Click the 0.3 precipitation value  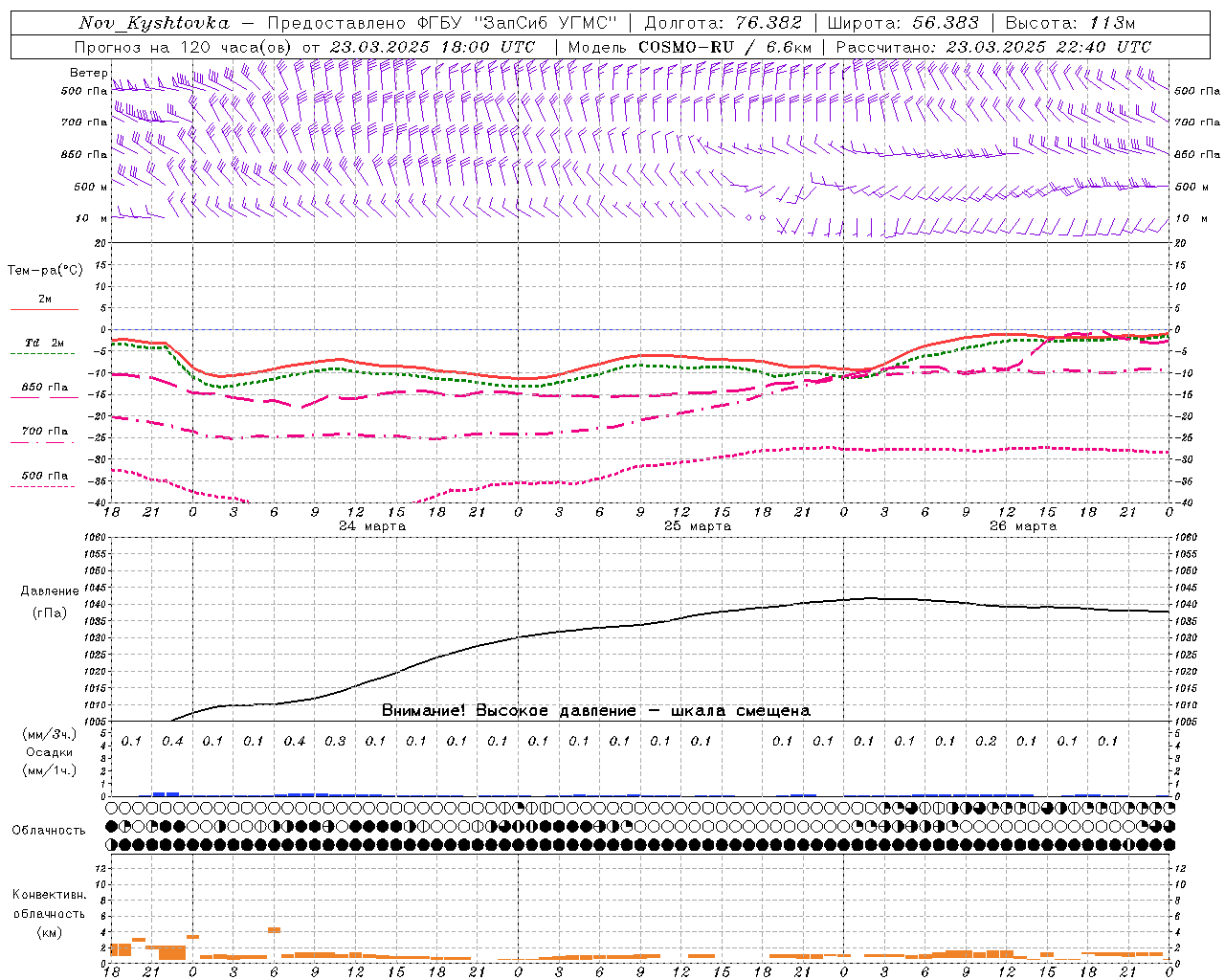click(x=335, y=741)
